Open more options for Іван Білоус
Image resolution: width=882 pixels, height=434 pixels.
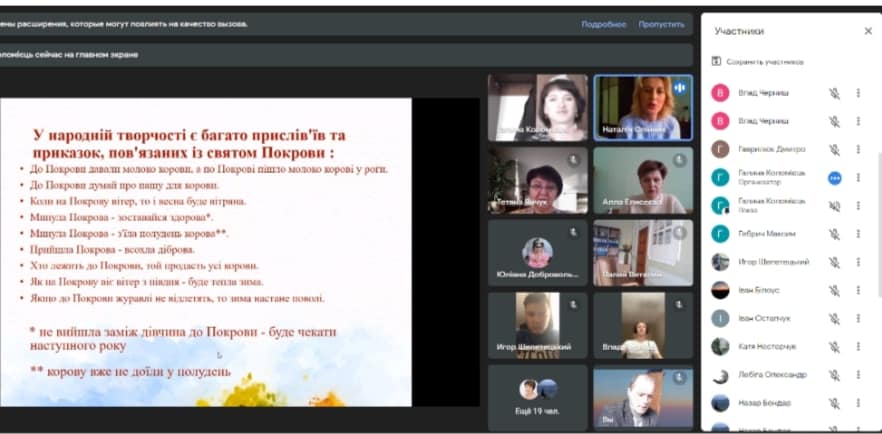click(x=858, y=290)
